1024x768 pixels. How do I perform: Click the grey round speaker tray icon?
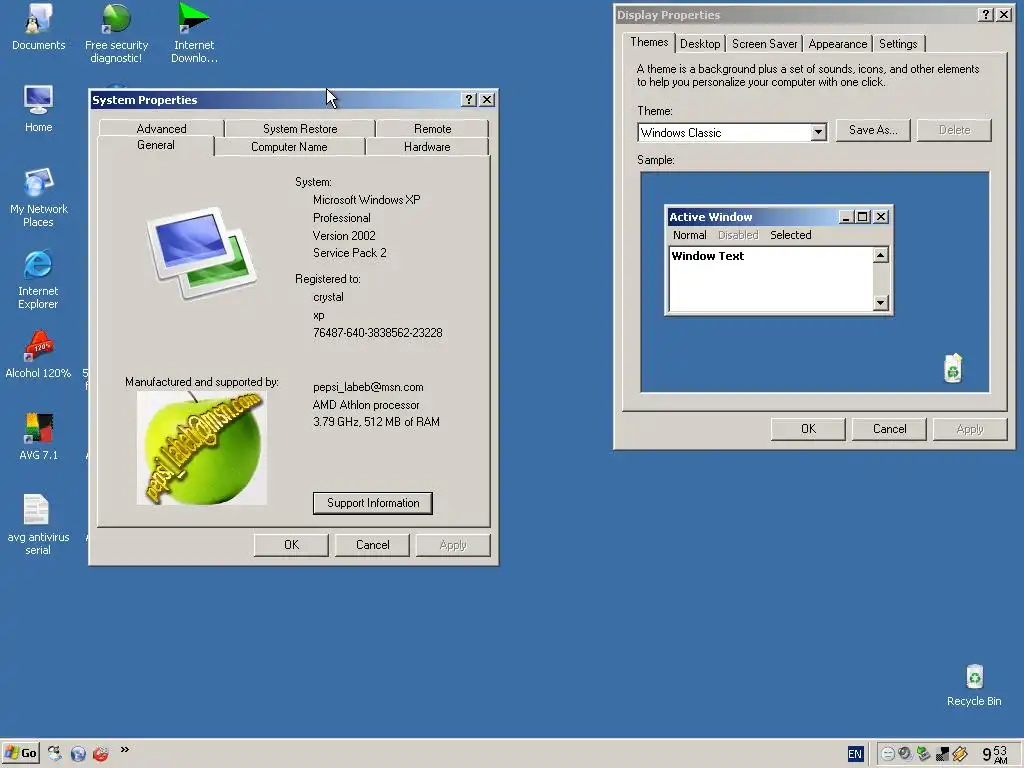(904, 754)
